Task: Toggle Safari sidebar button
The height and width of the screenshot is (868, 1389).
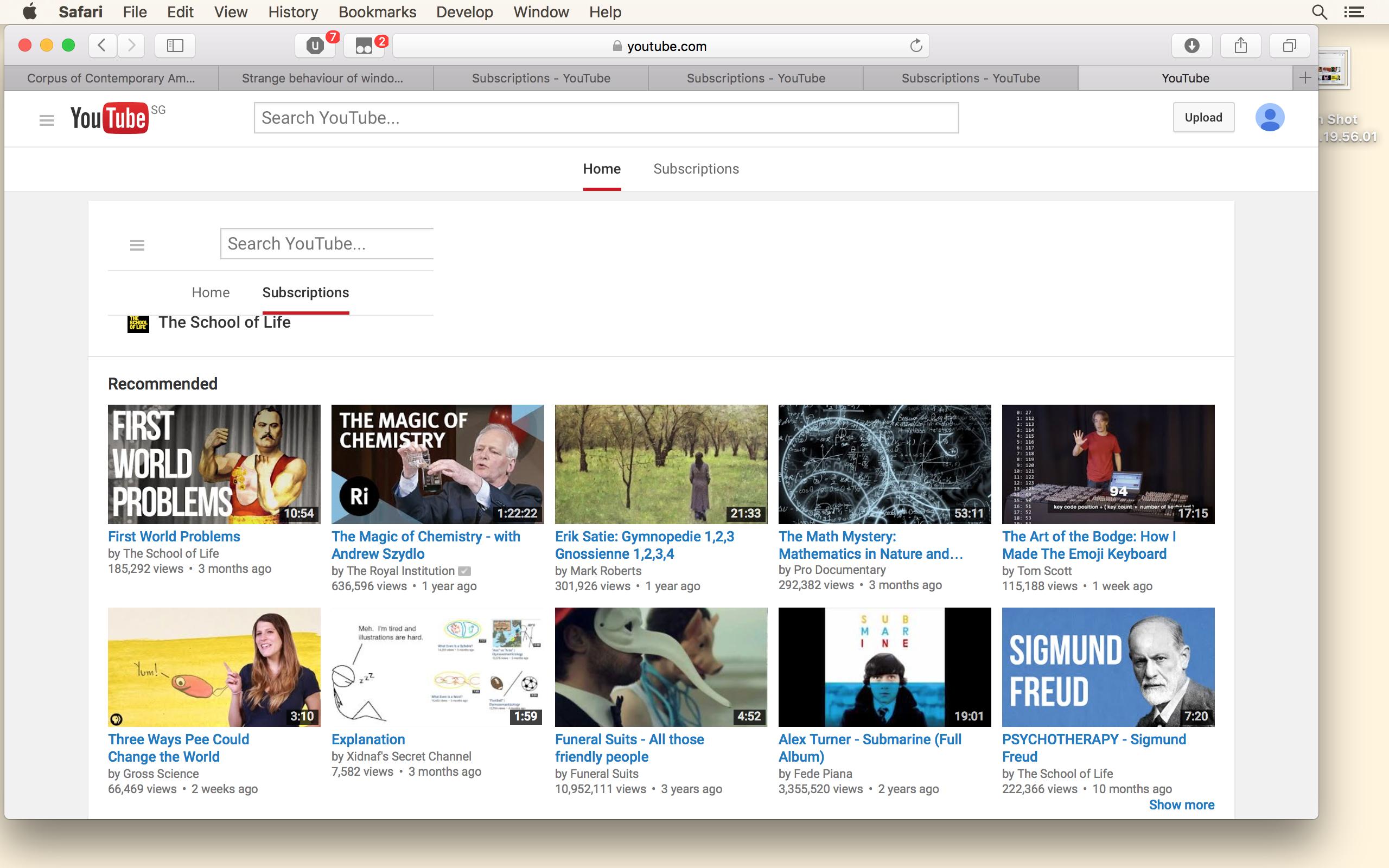Action: (175, 46)
